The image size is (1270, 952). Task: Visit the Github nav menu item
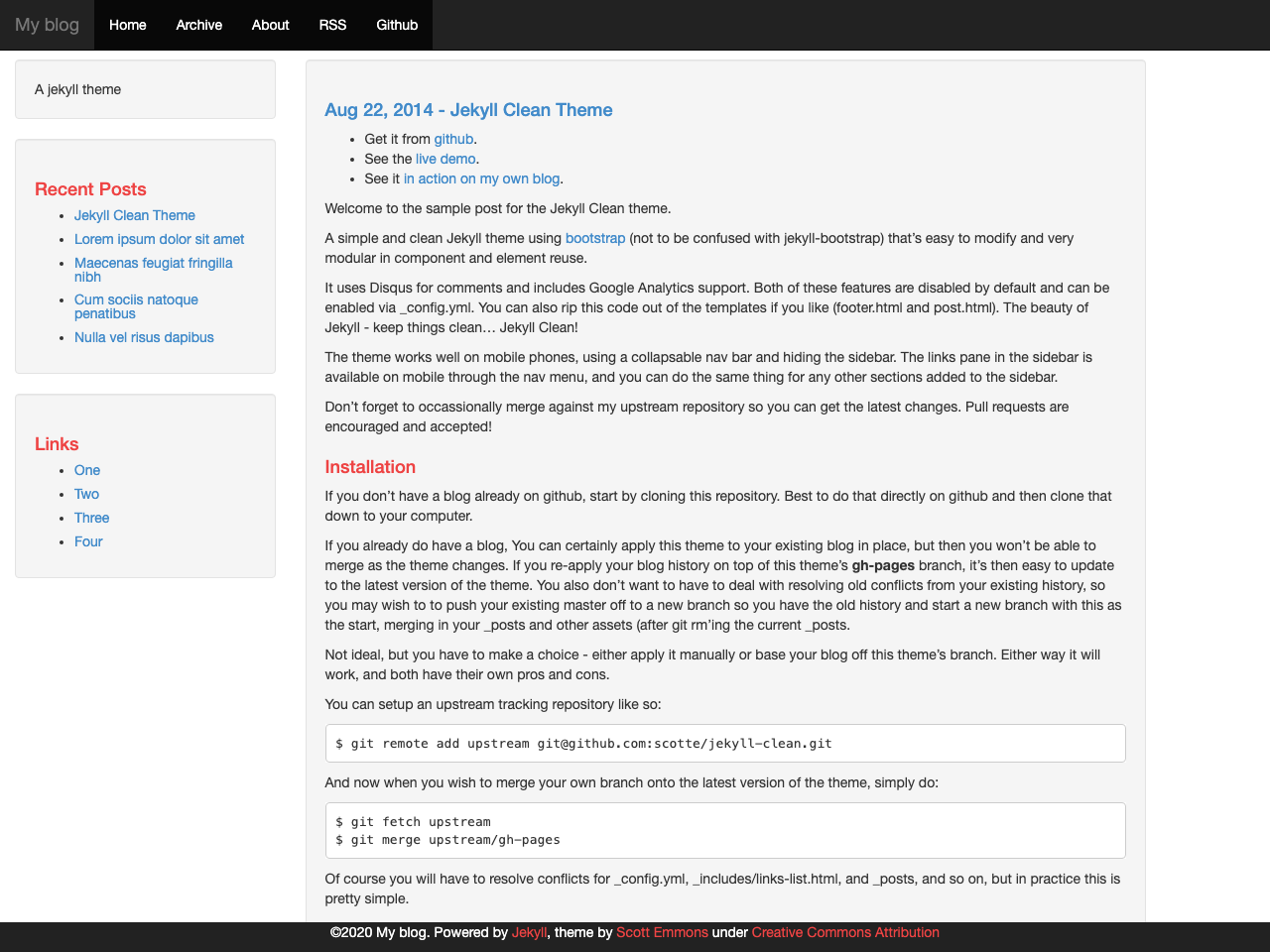[x=397, y=25]
